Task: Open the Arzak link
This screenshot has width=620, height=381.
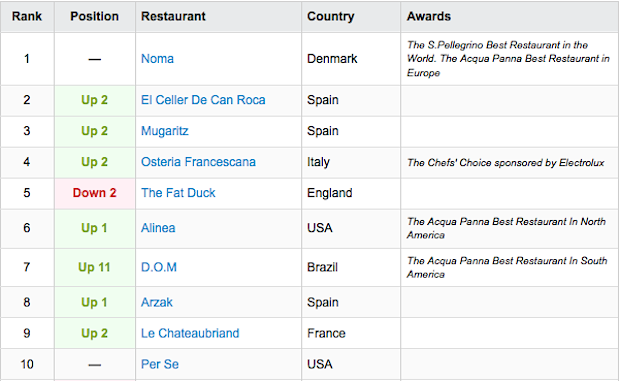Action: coord(157,302)
